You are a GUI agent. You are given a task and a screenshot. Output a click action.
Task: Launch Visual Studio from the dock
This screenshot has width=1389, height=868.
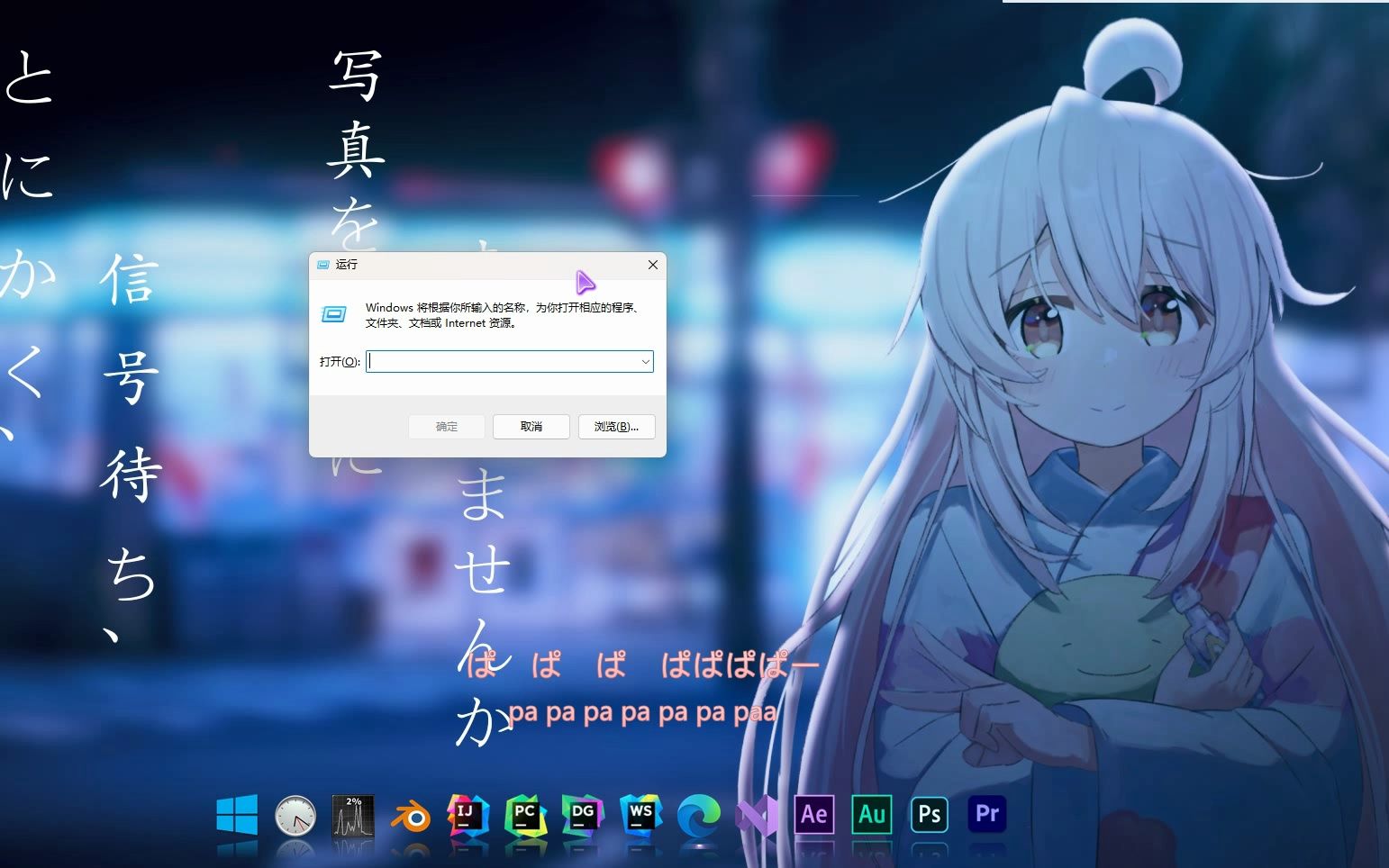pos(757,816)
